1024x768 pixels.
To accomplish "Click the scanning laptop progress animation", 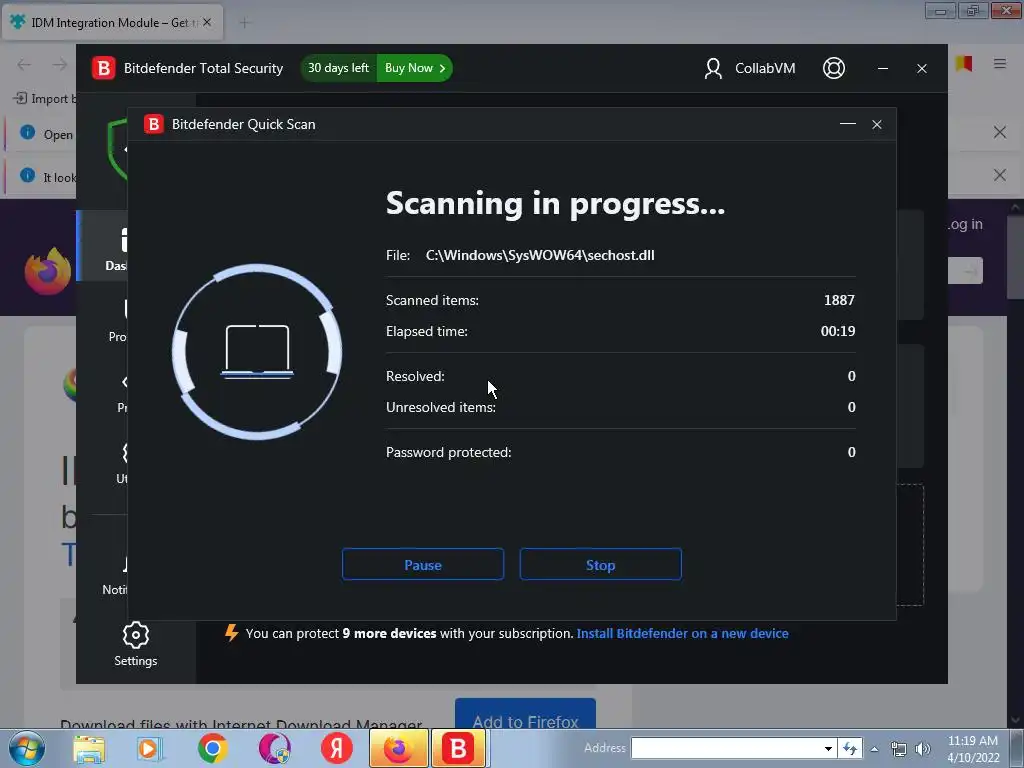I will (x=257, y=351).
